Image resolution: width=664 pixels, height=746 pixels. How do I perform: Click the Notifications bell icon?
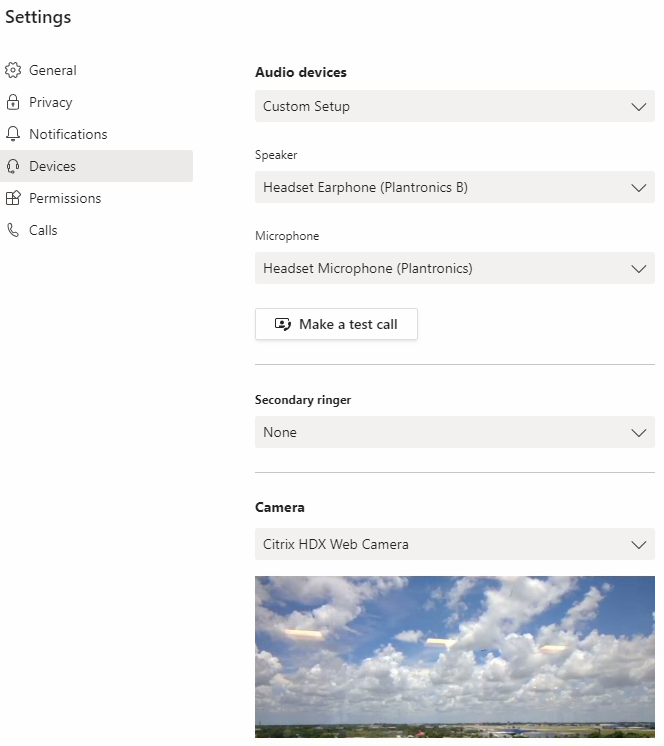point(13,135)
